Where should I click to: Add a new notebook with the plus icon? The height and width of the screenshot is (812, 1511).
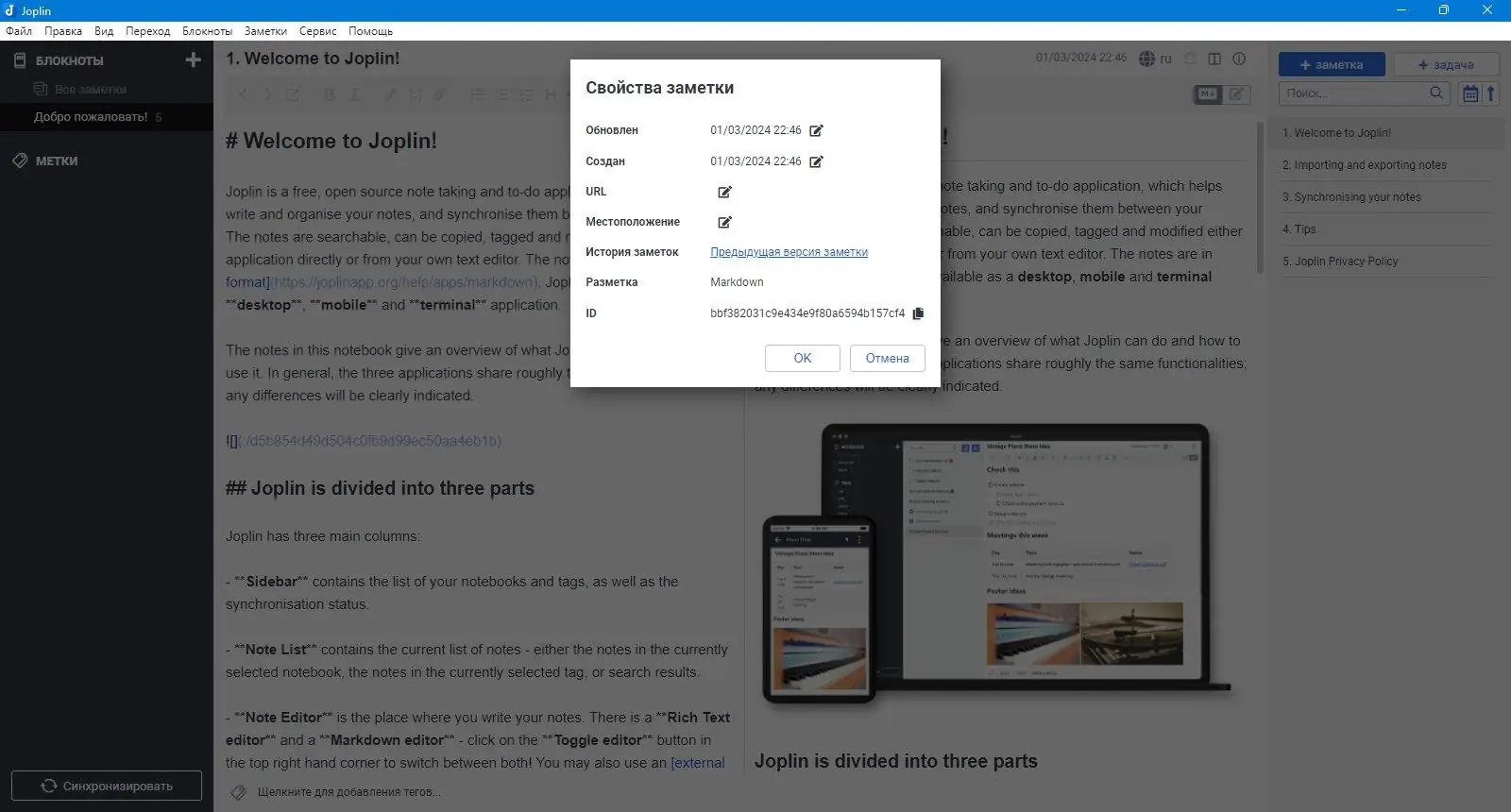[x=194, y=60]
